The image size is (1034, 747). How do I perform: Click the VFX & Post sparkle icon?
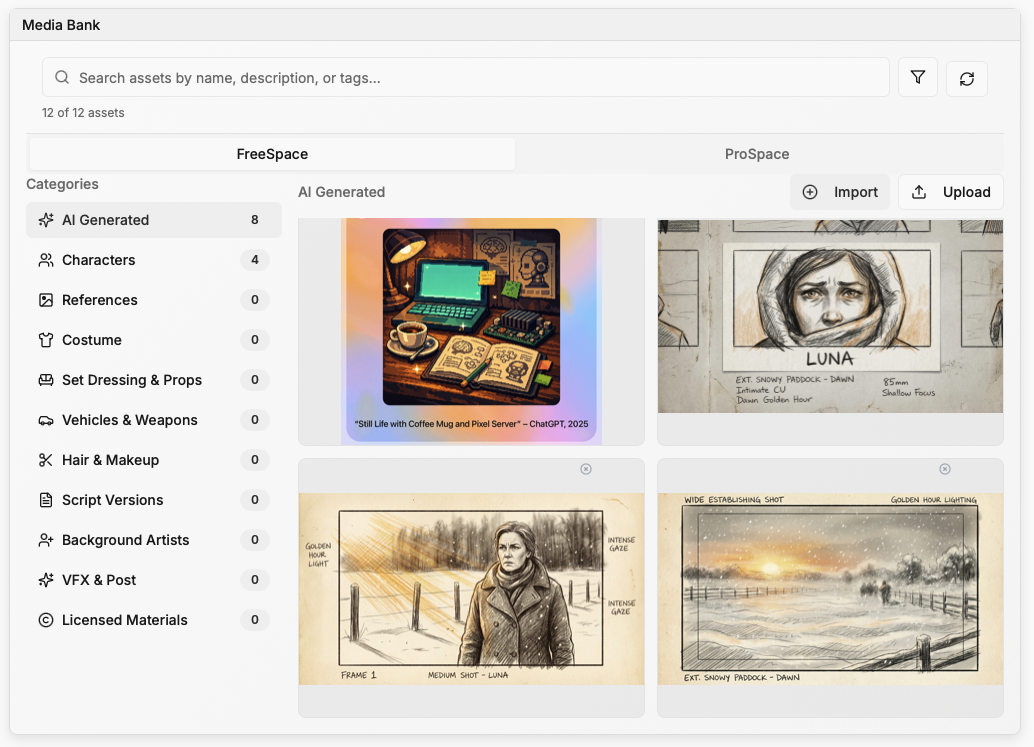46,580
